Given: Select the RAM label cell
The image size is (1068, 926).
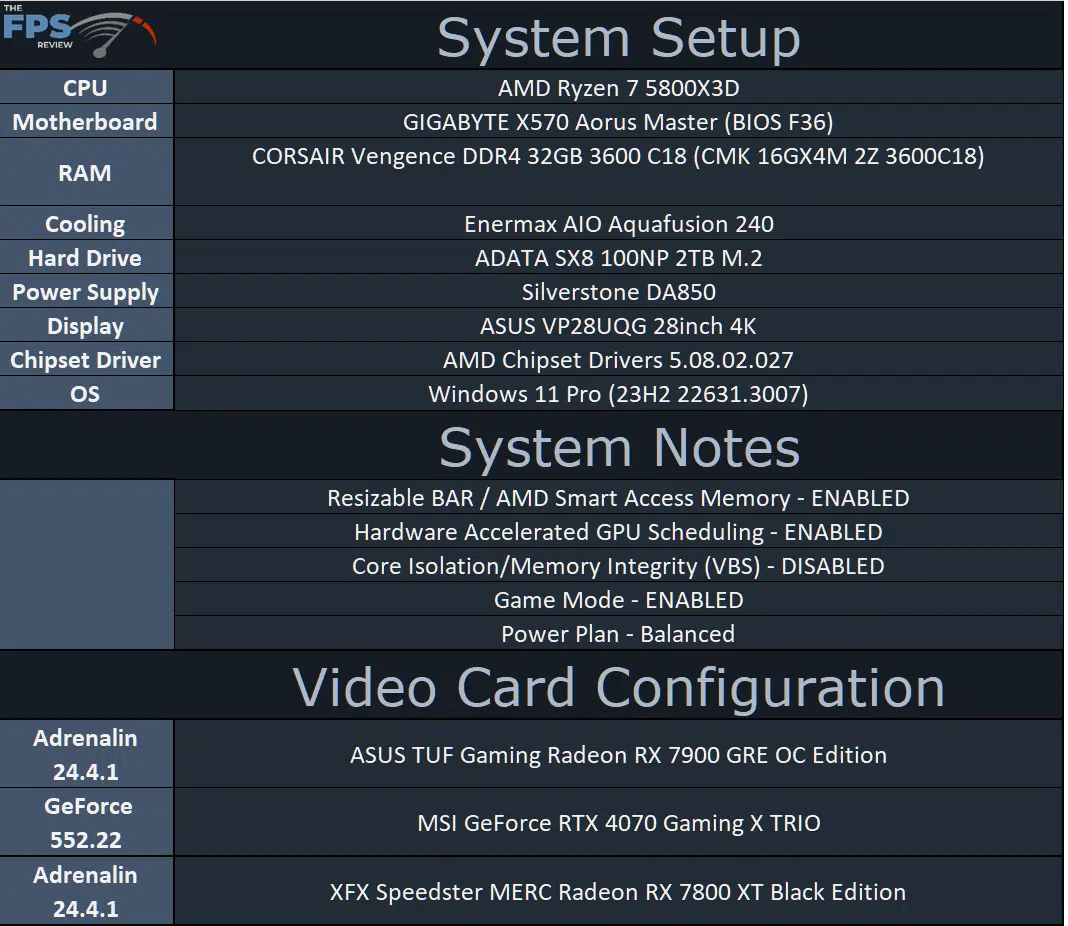Looking at the screenshot, I should point(86,173).
